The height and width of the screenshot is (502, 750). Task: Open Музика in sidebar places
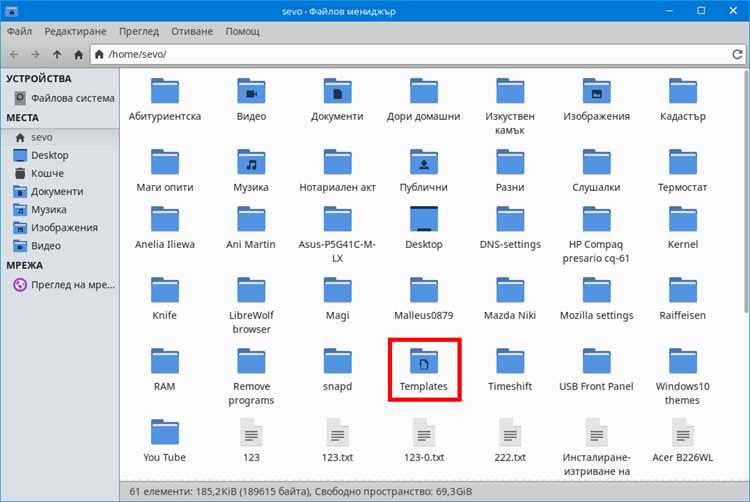pos(60,210)
